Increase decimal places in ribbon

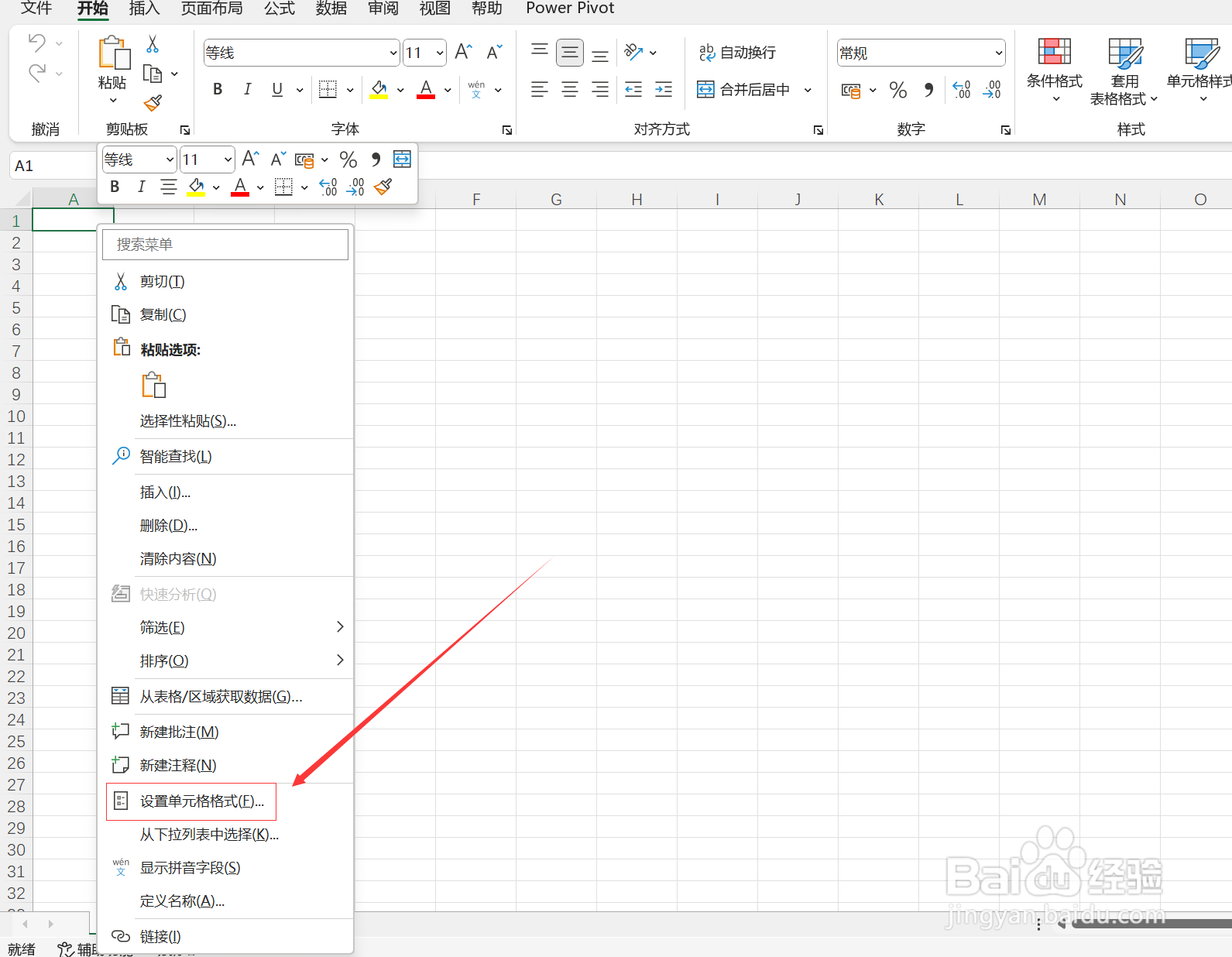(961, 90)
